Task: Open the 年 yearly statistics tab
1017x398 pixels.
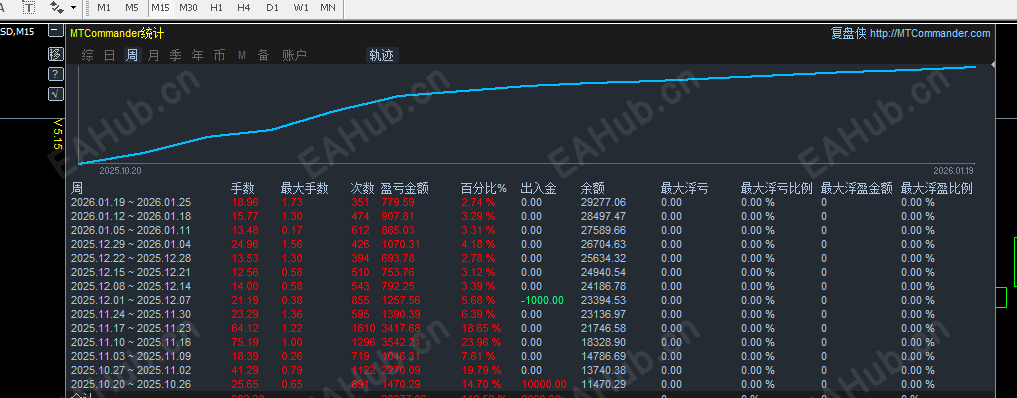Action: 198,56
